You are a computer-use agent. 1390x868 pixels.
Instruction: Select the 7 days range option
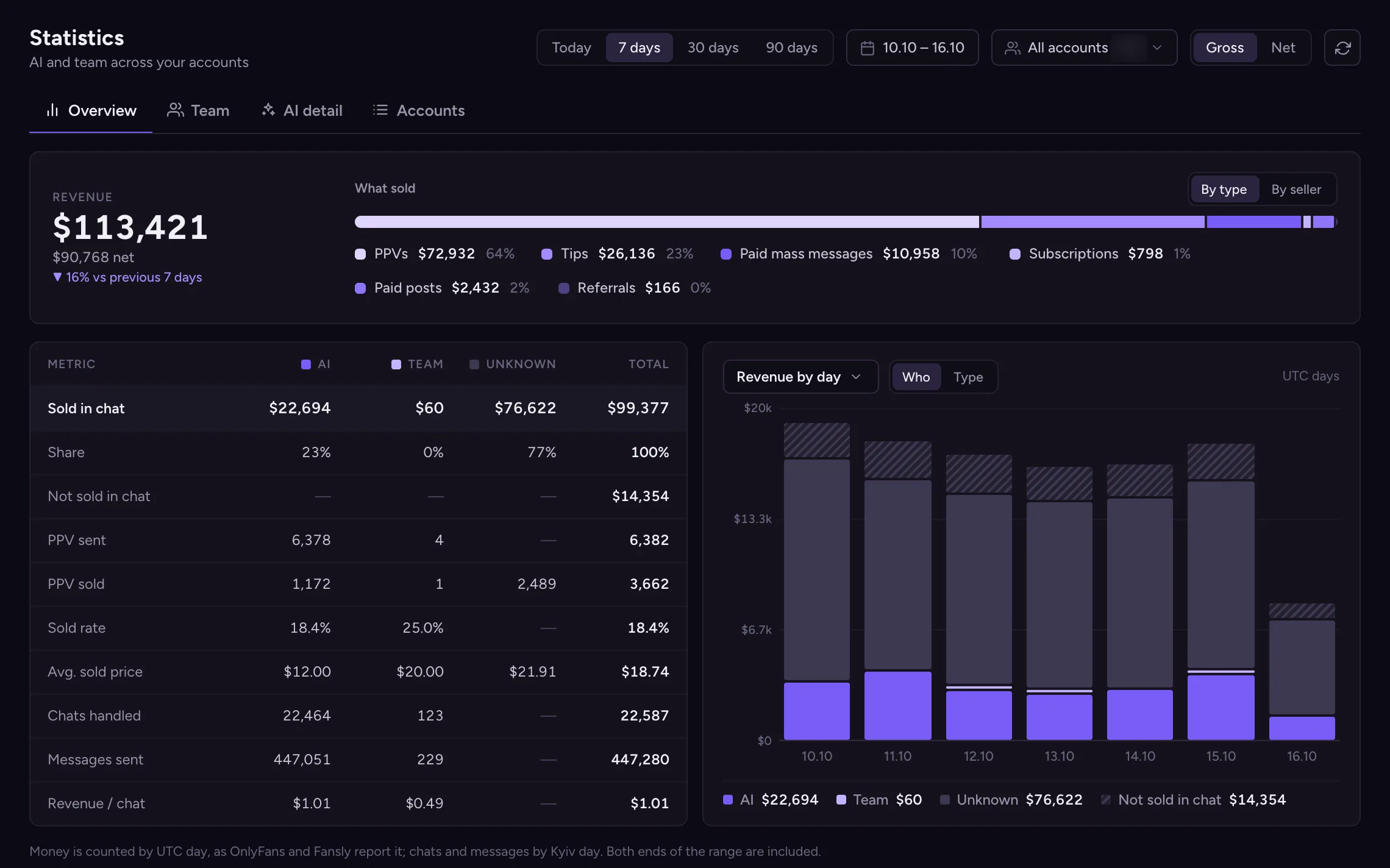(639, 48)
